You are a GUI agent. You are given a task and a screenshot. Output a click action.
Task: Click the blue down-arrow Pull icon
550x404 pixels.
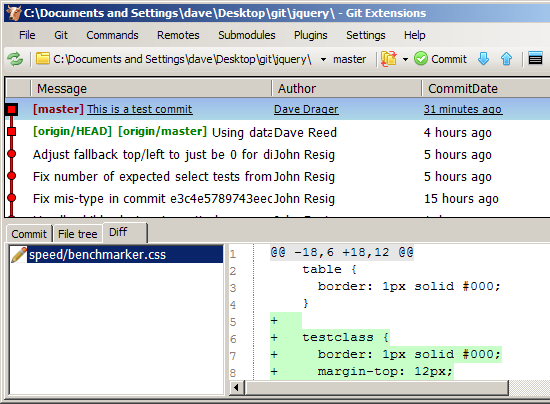[483, 59]
